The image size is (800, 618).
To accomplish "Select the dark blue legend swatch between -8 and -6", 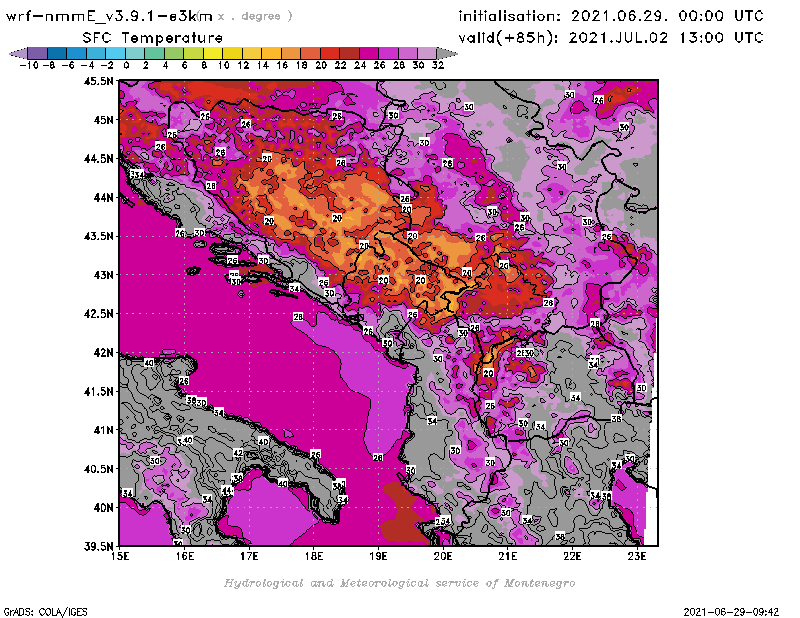I will 57,53.
